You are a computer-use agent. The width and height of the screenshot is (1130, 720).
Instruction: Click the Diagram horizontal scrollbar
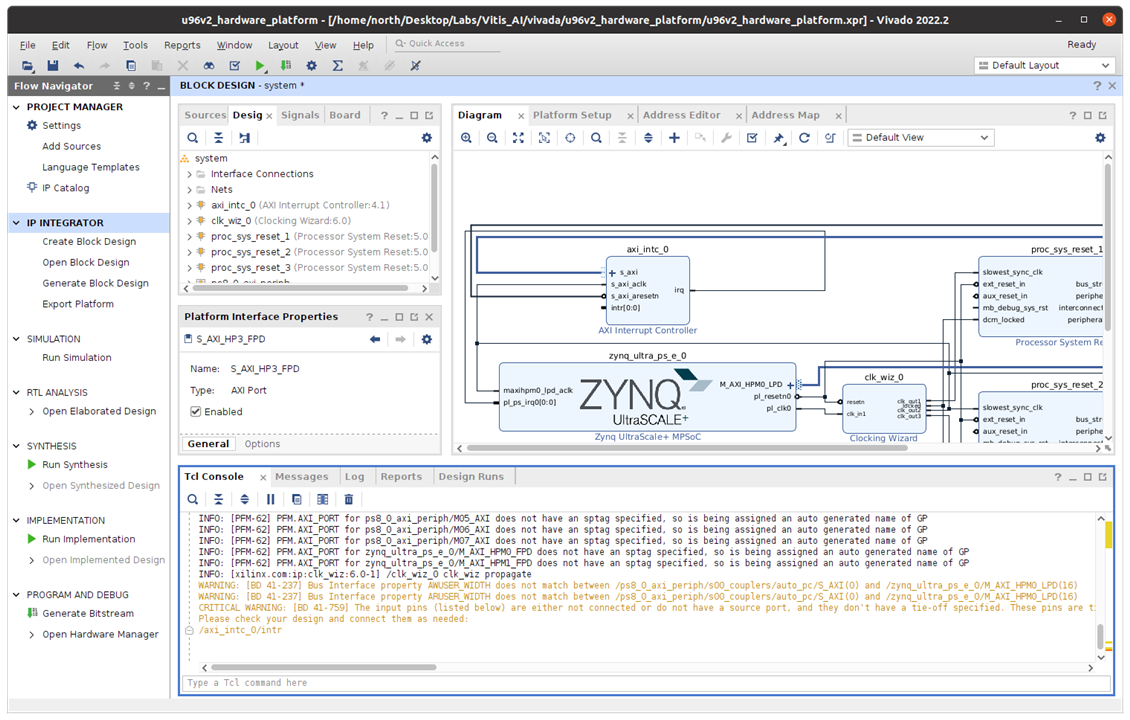click(688, 448)
